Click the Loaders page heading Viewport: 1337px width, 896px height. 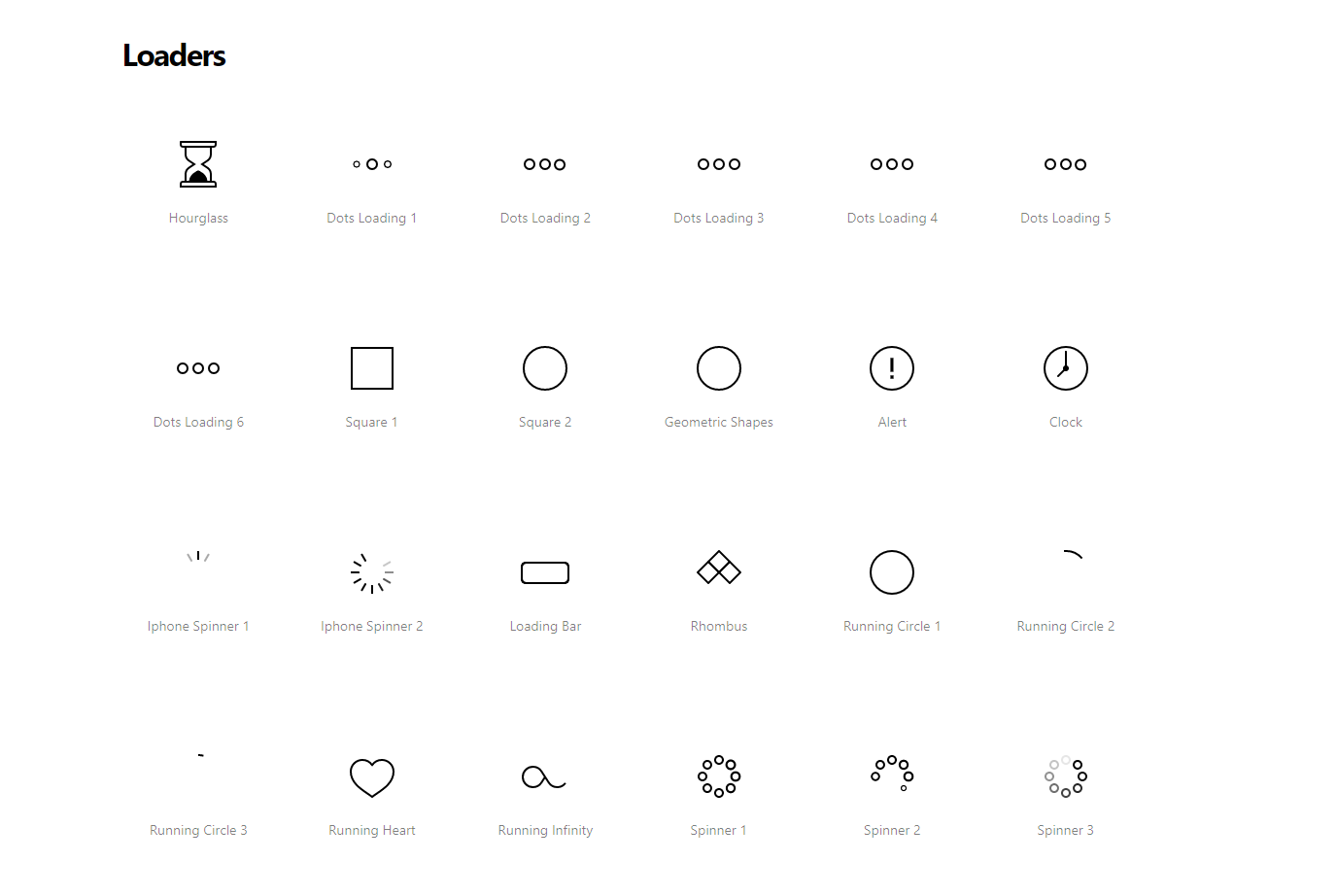(x=174, y=56)
